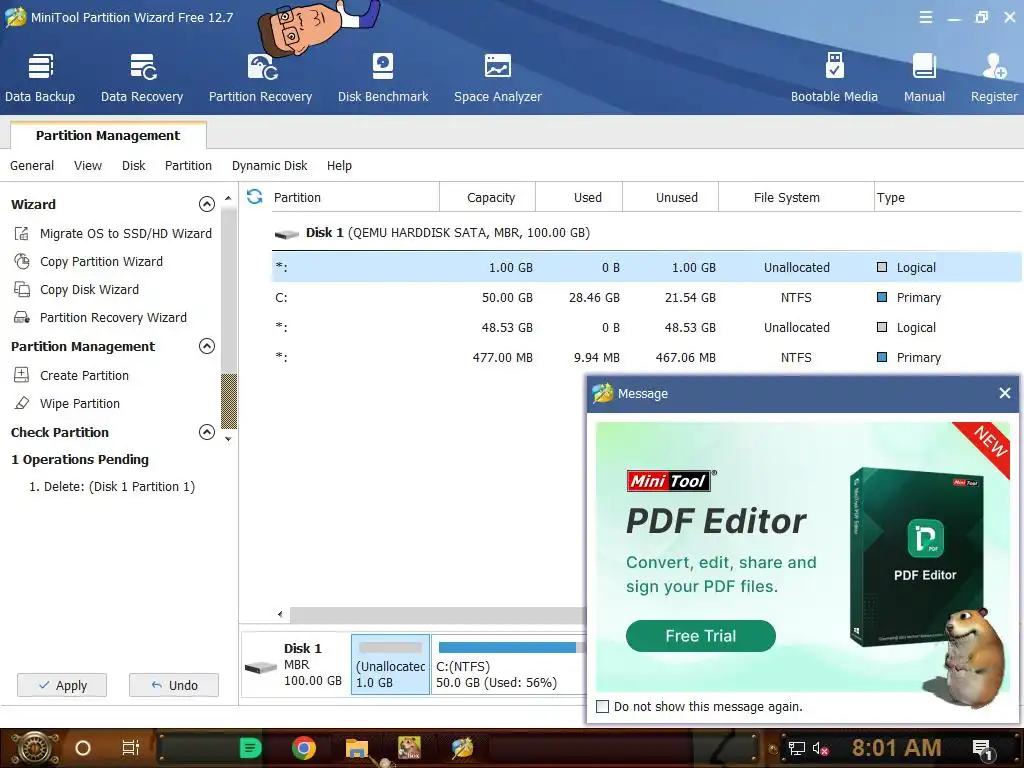Screen dimensions: 1024x768
Task: Open the Space Analyzer
Action: (498, 78)
